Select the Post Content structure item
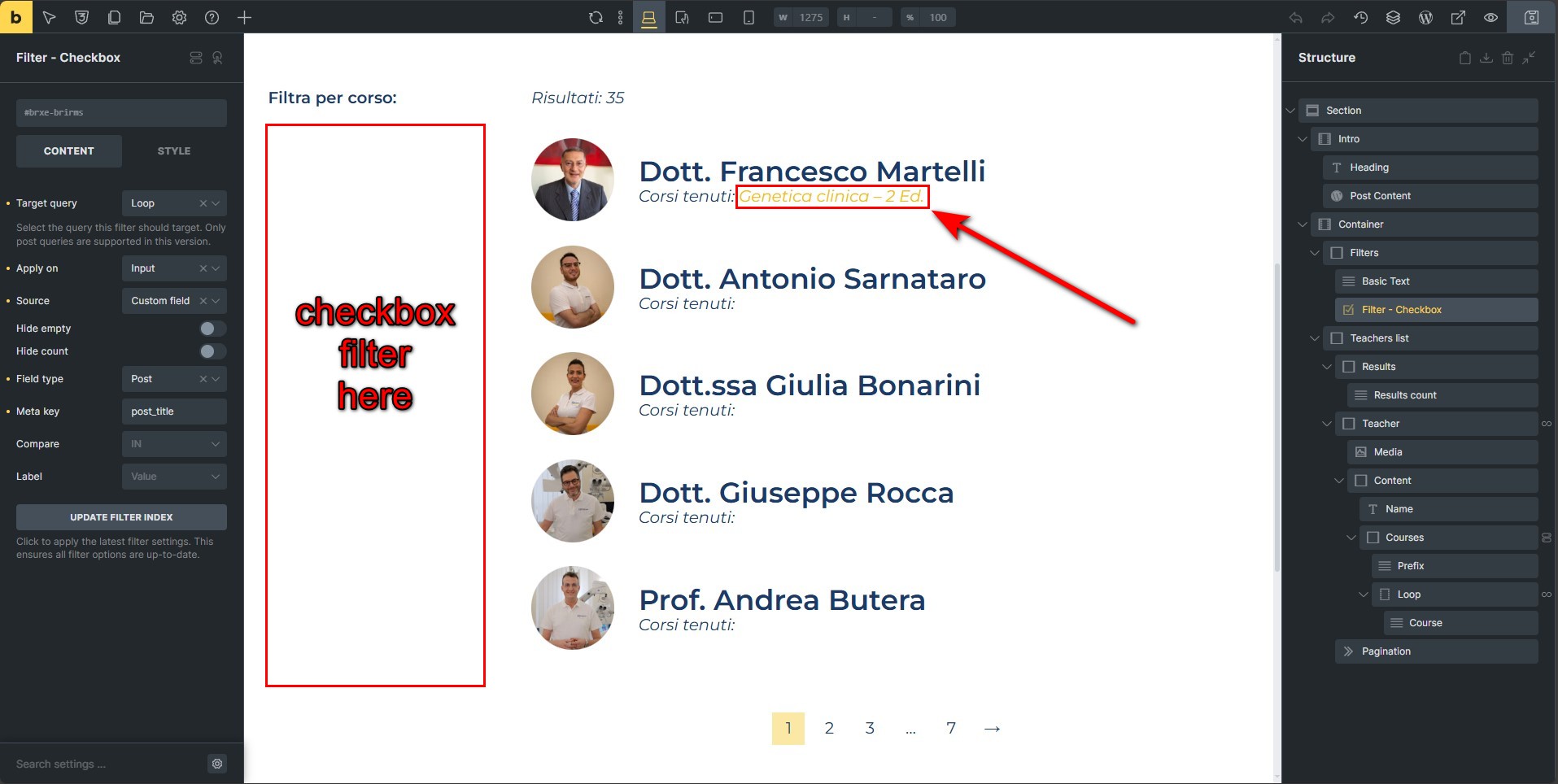This screenshot has height=784, width=1558. click(x=1430, y=196)
